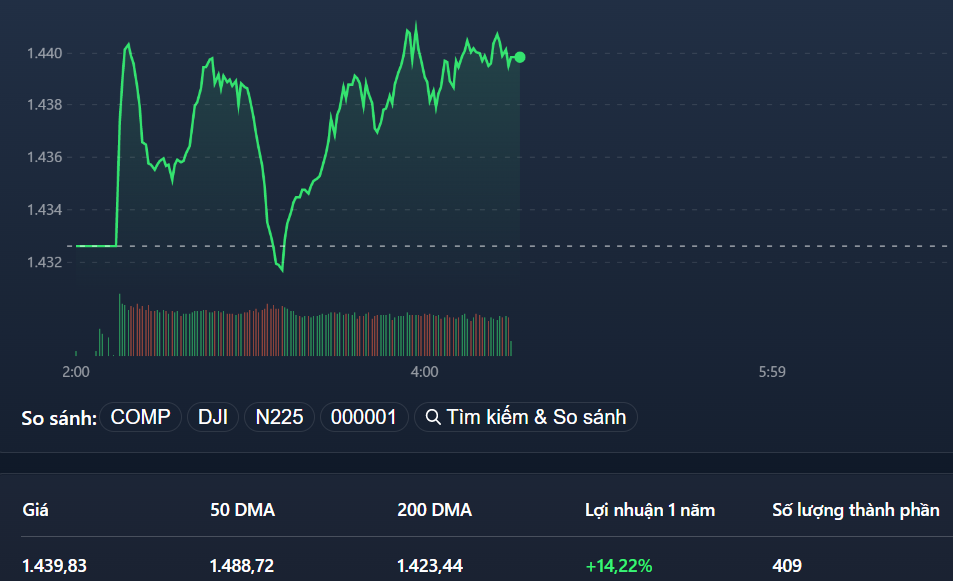Click the price value 1.439,83
Image resolution: width=953 pixels, height=581 pixels.
(x=55, y=564)
